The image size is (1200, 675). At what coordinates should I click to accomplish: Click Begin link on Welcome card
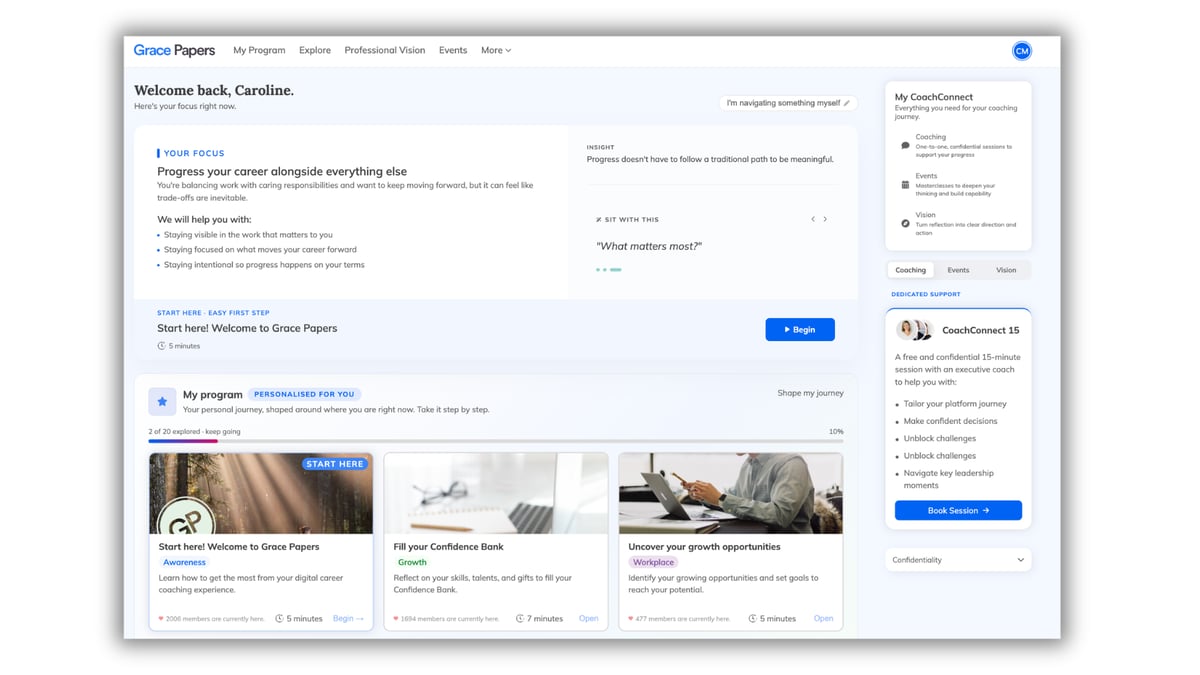(348, 619)
